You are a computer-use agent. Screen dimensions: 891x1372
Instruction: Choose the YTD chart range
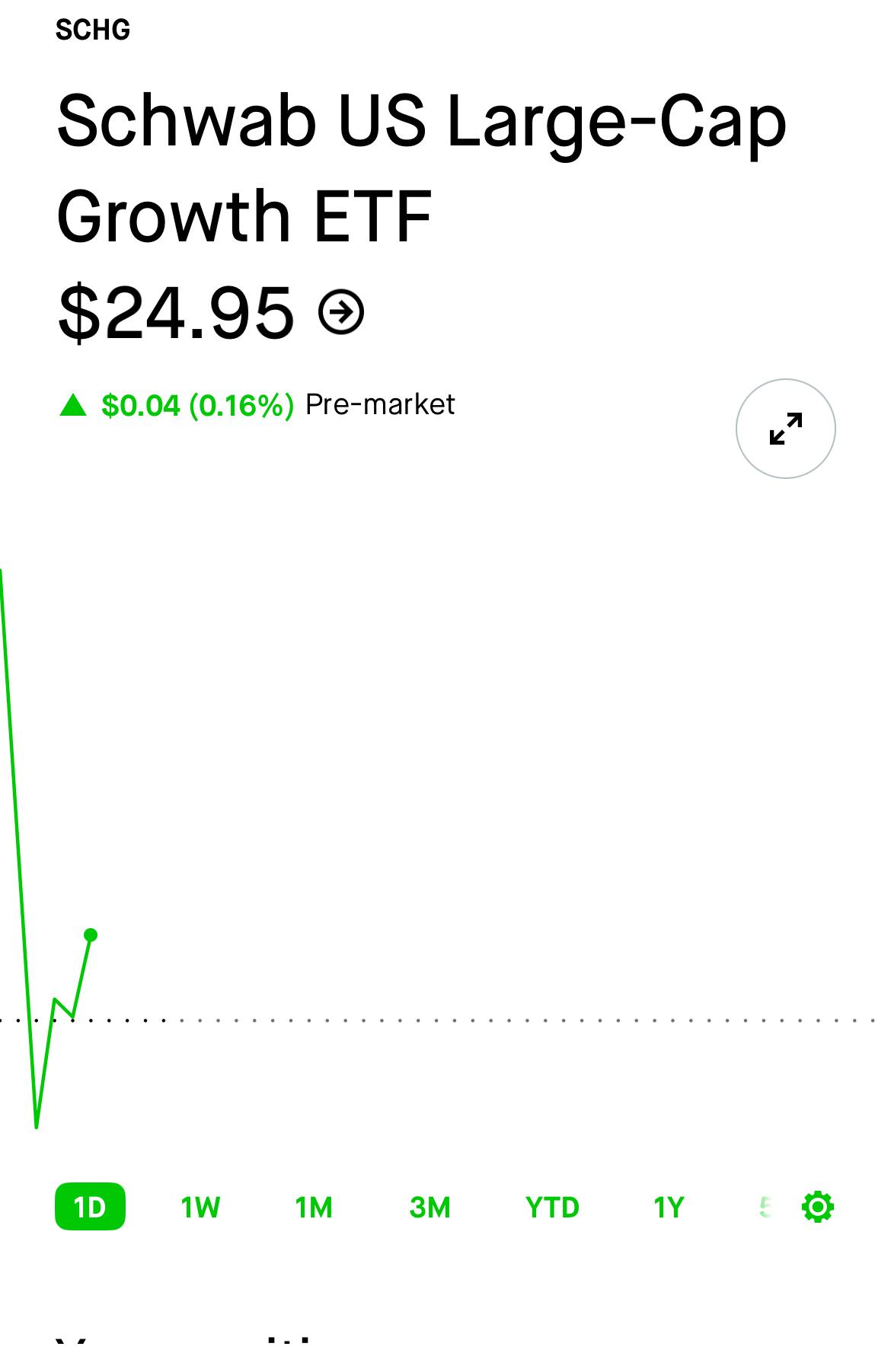[552, 1208]
